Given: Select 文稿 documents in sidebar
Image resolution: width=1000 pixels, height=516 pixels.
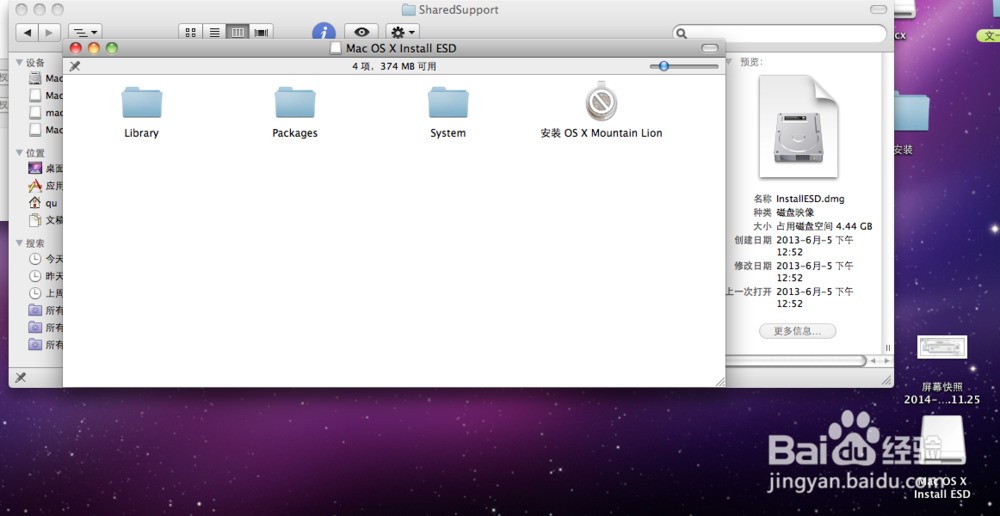Looking at the screenshot, I should [45, 220].
